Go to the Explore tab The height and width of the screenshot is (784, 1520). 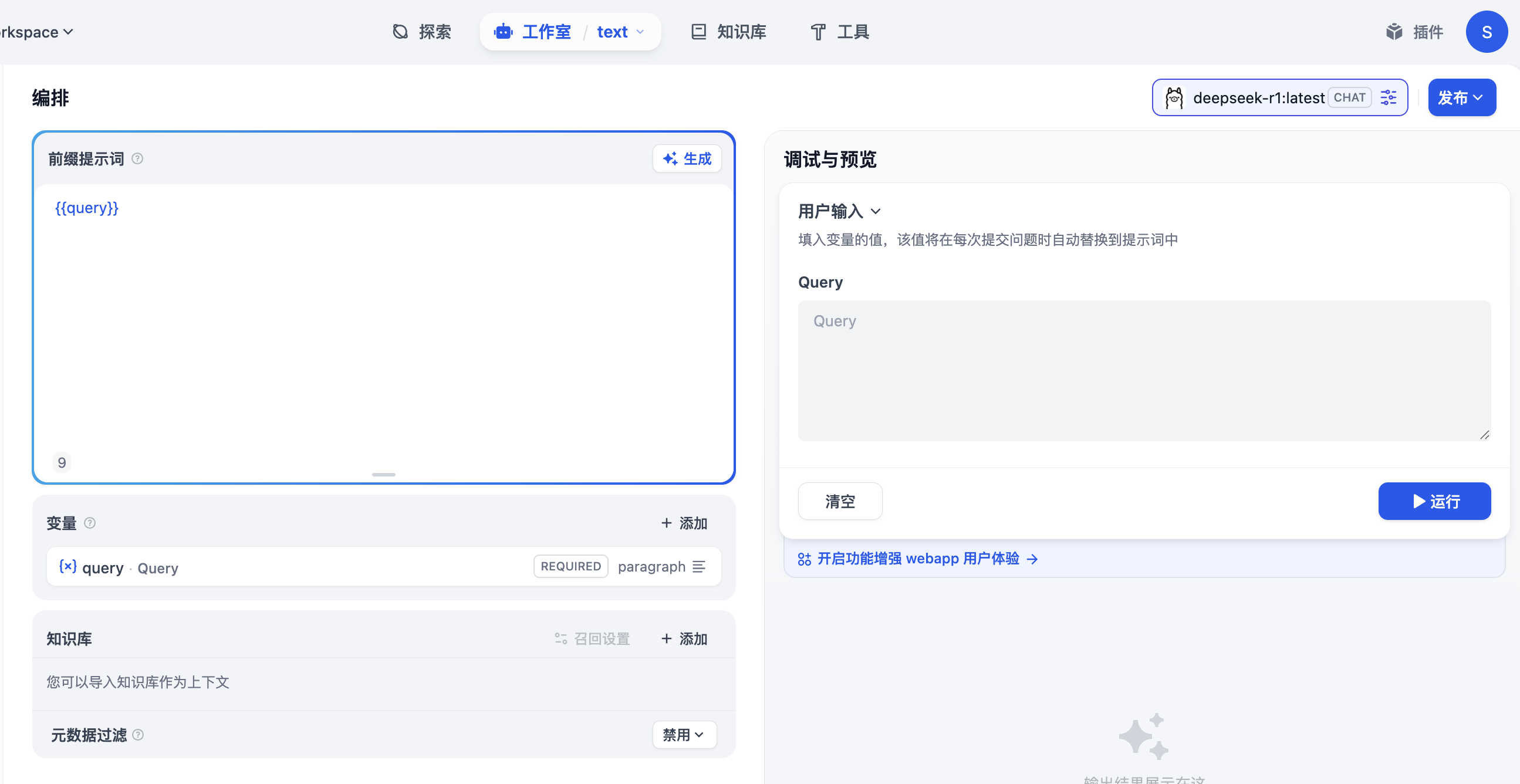422,32
